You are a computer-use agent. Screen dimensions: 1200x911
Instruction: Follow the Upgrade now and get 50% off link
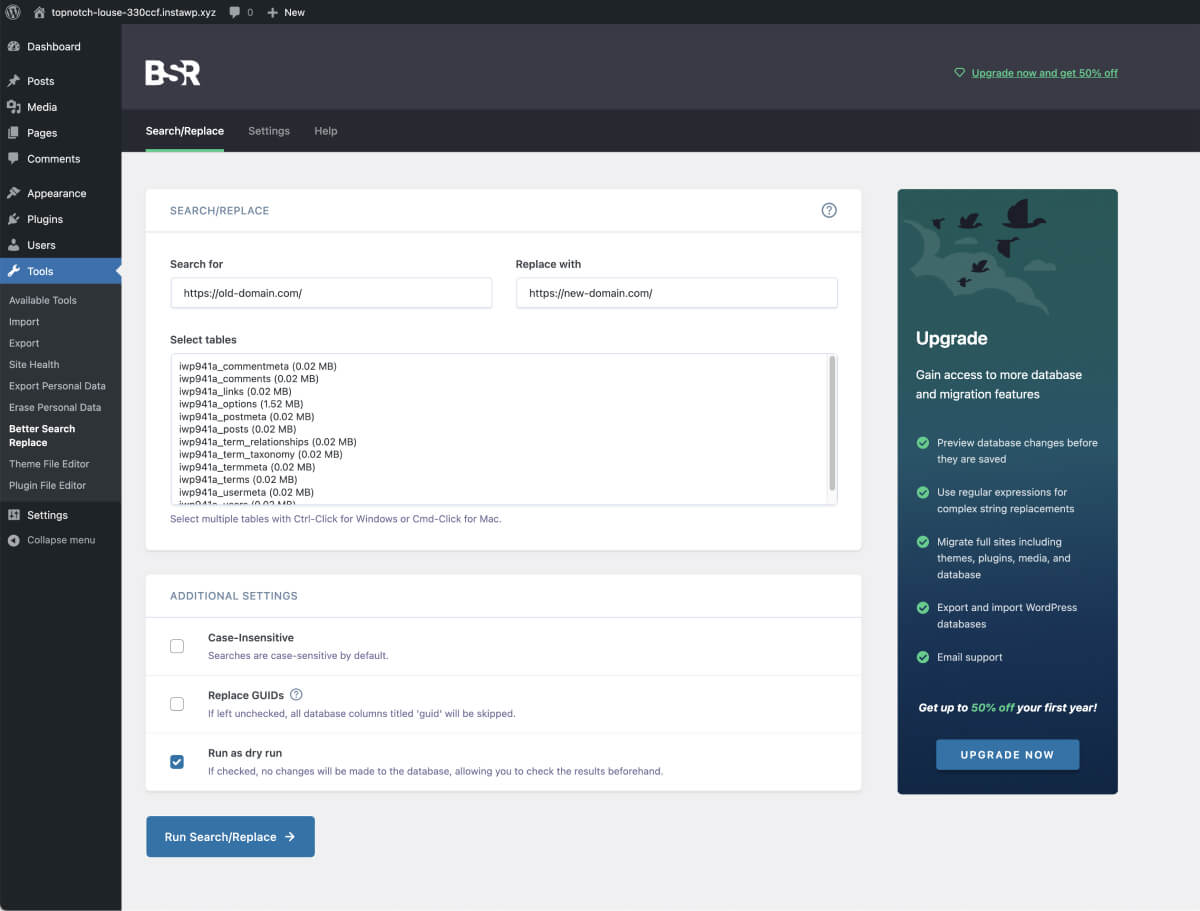point(1044,73)
